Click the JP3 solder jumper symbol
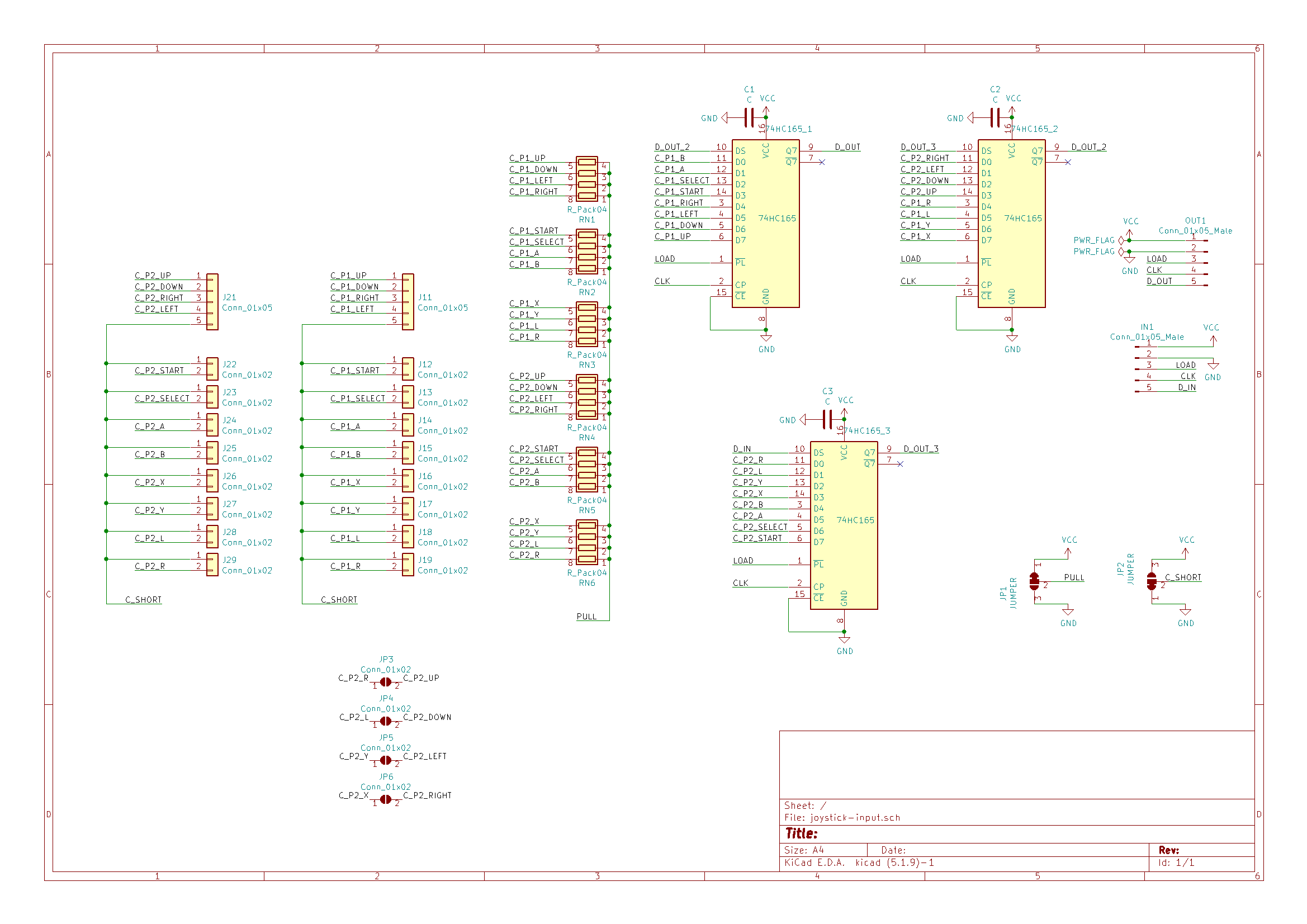This screenshot has height=924, width=1307. [x=385, y=682]
